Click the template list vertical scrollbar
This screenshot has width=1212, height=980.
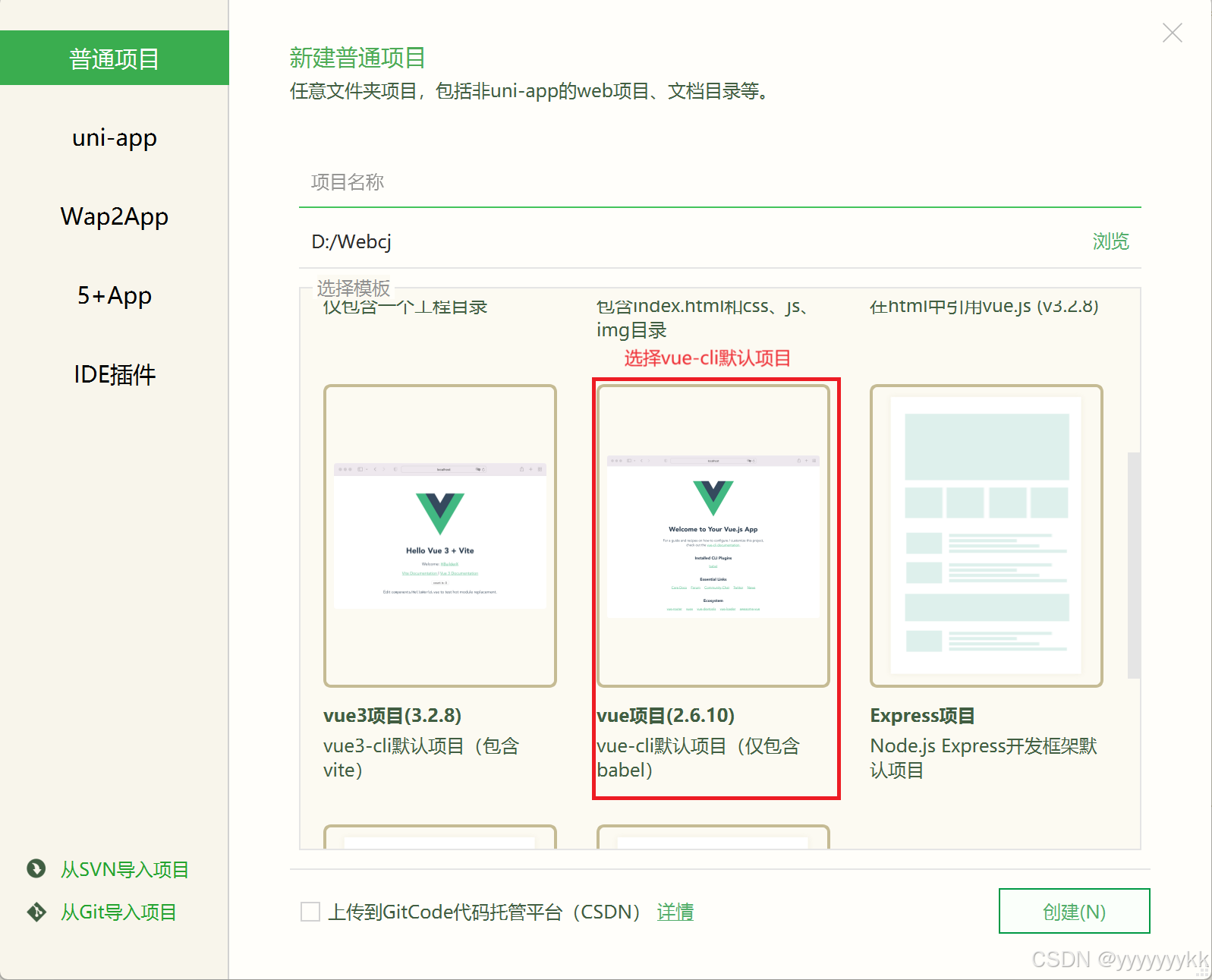point(1134,565)
